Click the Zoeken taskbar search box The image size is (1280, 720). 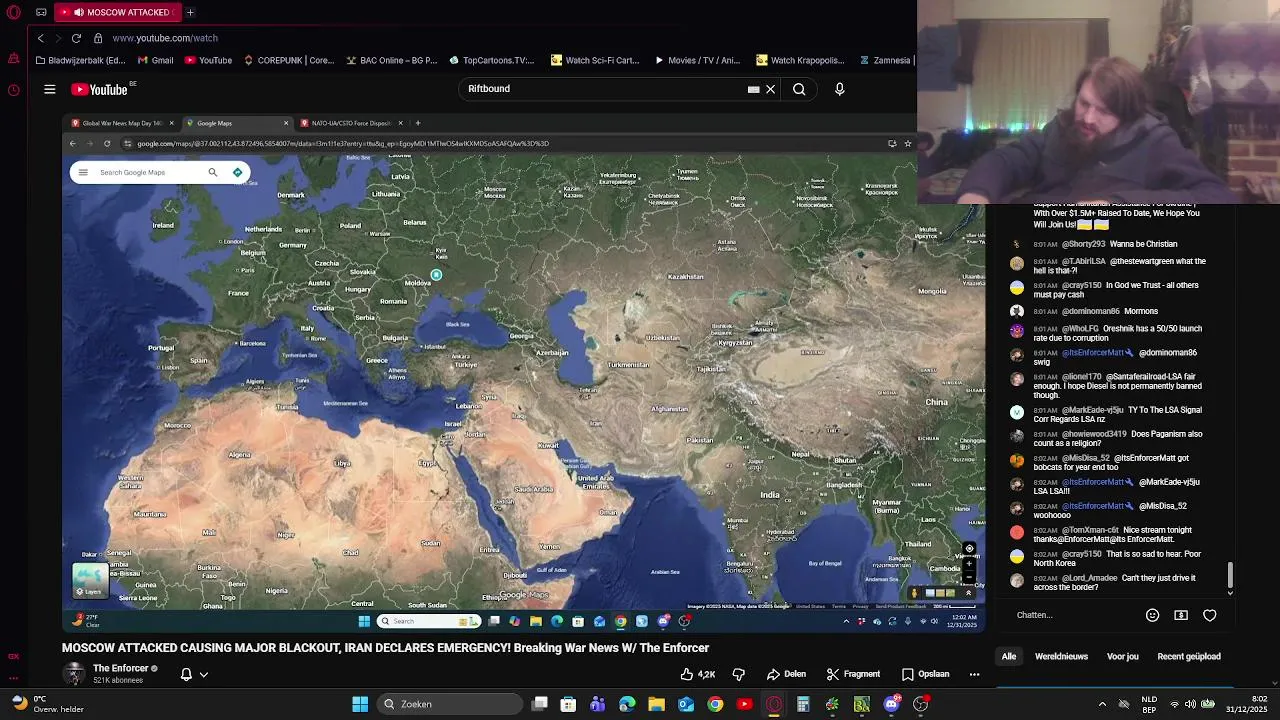[450, 704]
